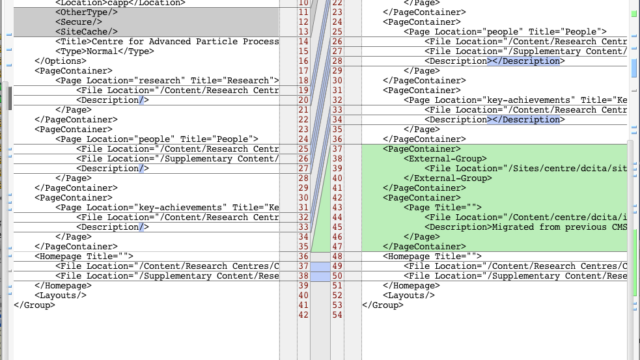Click left pane key-achievements Page line 31
The width and height of the screenshot is (640, 360).
click(167, 207)
